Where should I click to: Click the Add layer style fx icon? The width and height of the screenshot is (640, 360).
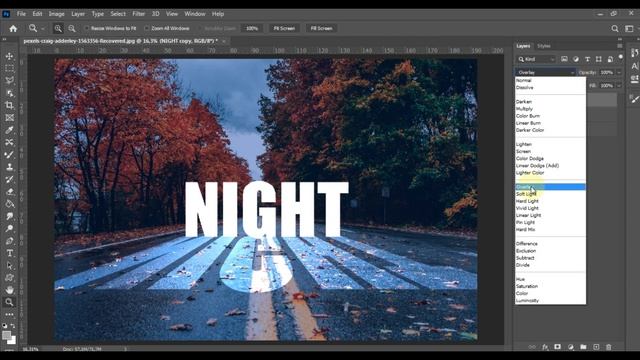(x=545, y=347)
